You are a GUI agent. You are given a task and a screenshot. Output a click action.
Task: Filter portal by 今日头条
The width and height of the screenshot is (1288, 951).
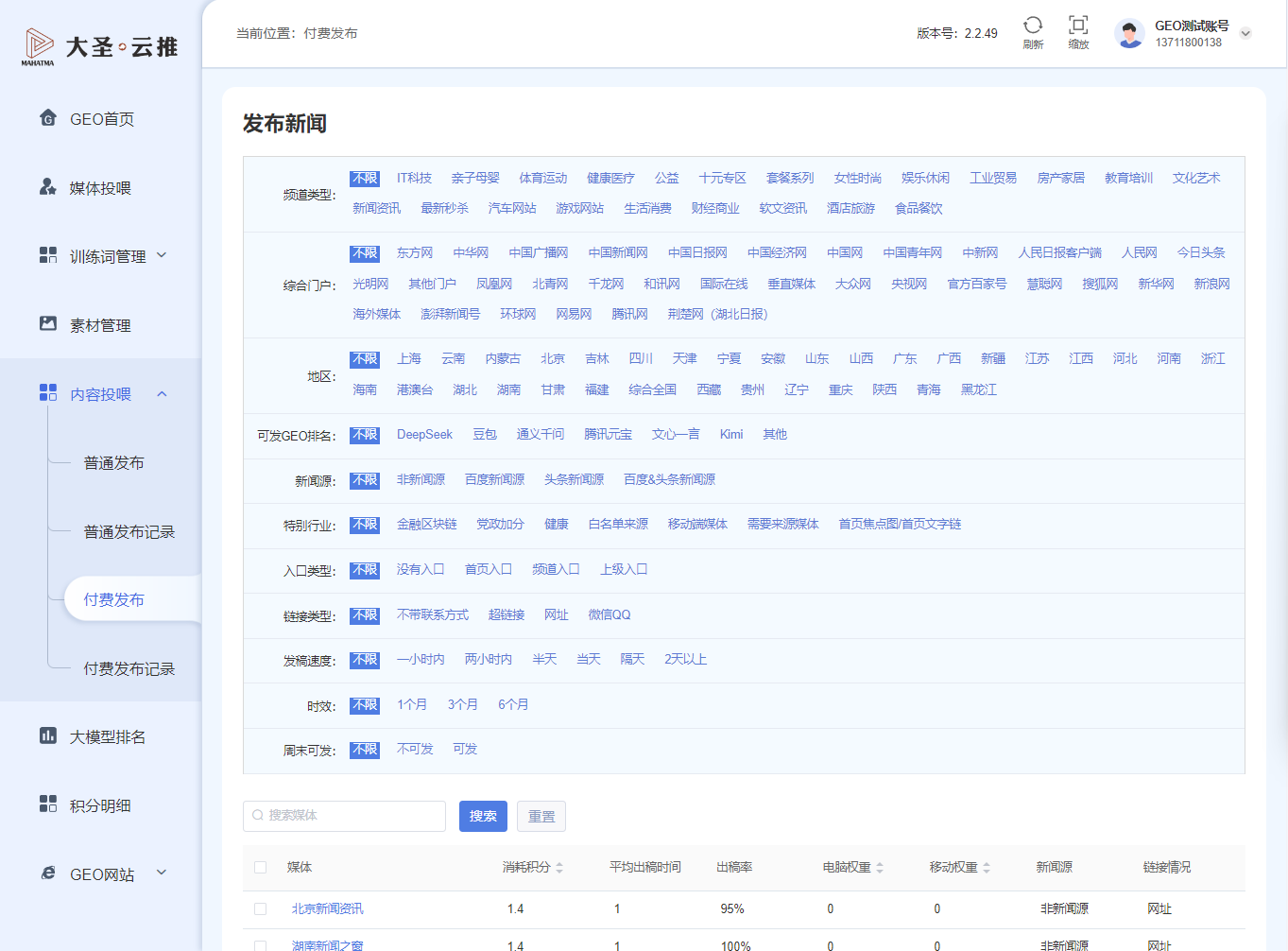pos(1201,253)
